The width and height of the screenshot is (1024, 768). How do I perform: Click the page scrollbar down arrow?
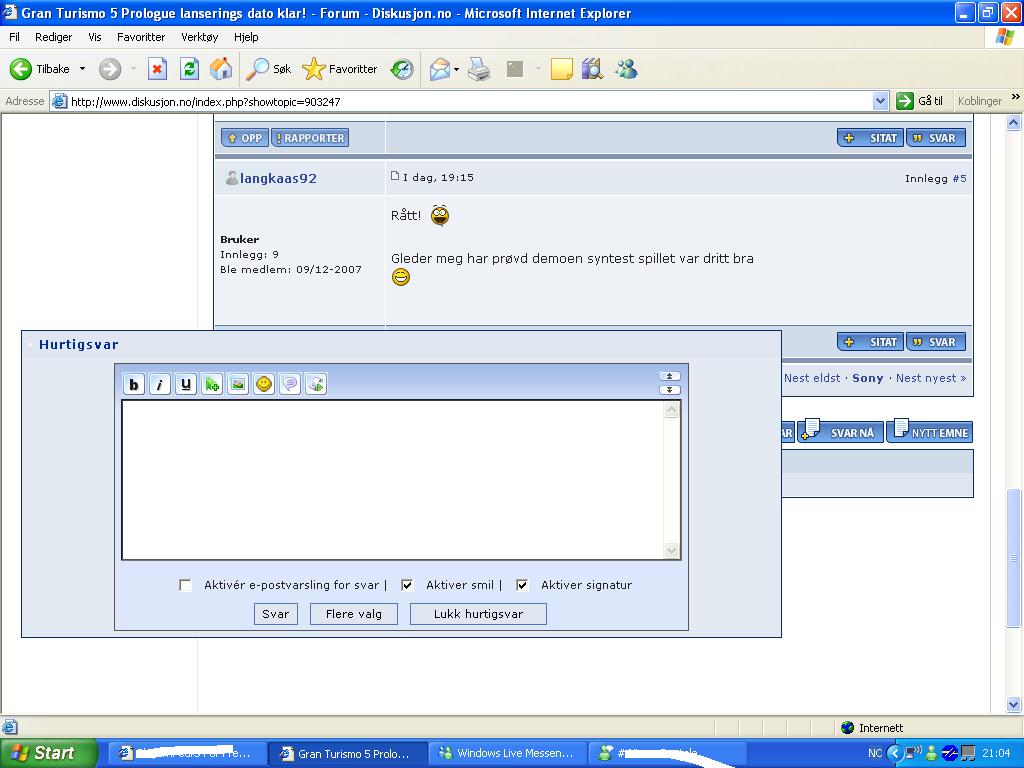tap(1014, 704)
